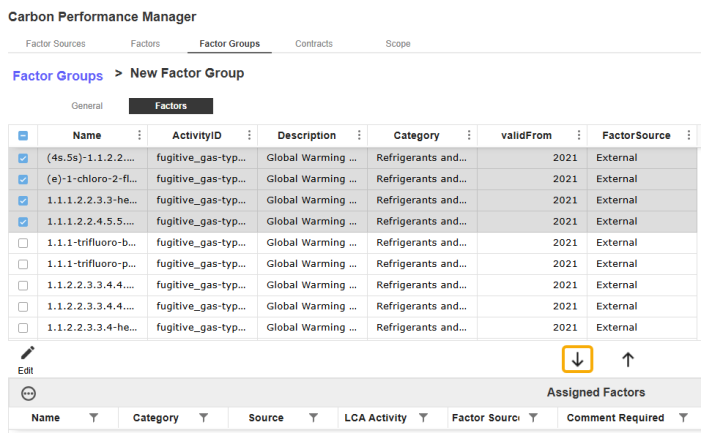Filter the Comment Required column
Viewport: 701px width, 433px height.
(x=683, y=418)
